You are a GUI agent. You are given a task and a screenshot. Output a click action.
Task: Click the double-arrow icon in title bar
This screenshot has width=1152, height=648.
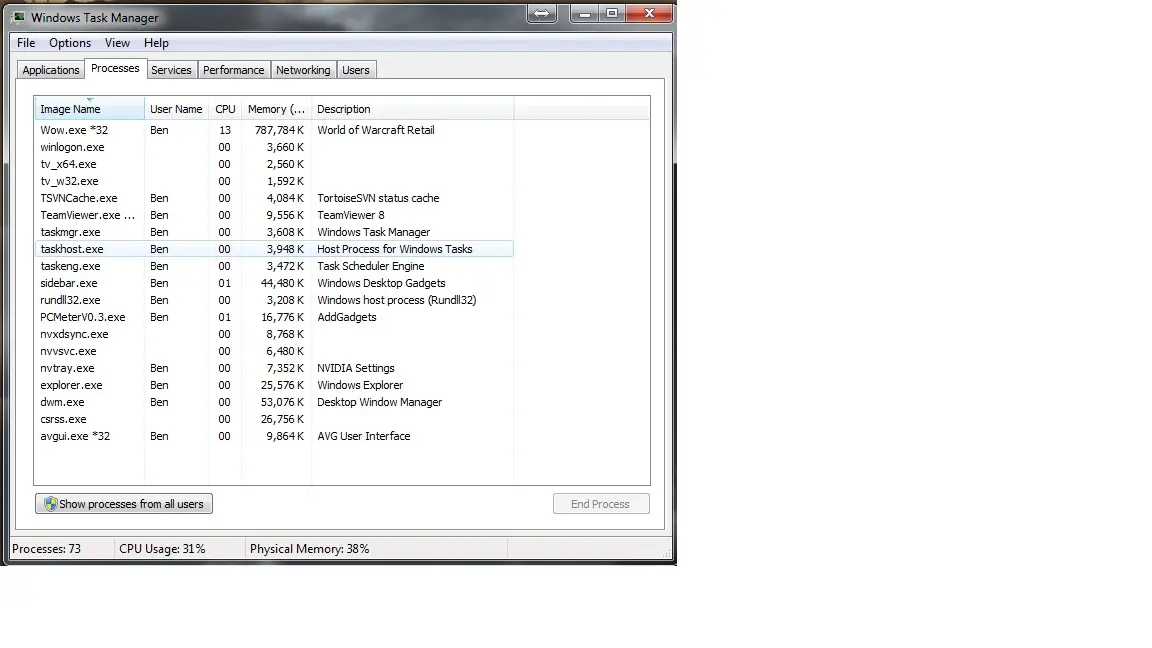(541, 14)
